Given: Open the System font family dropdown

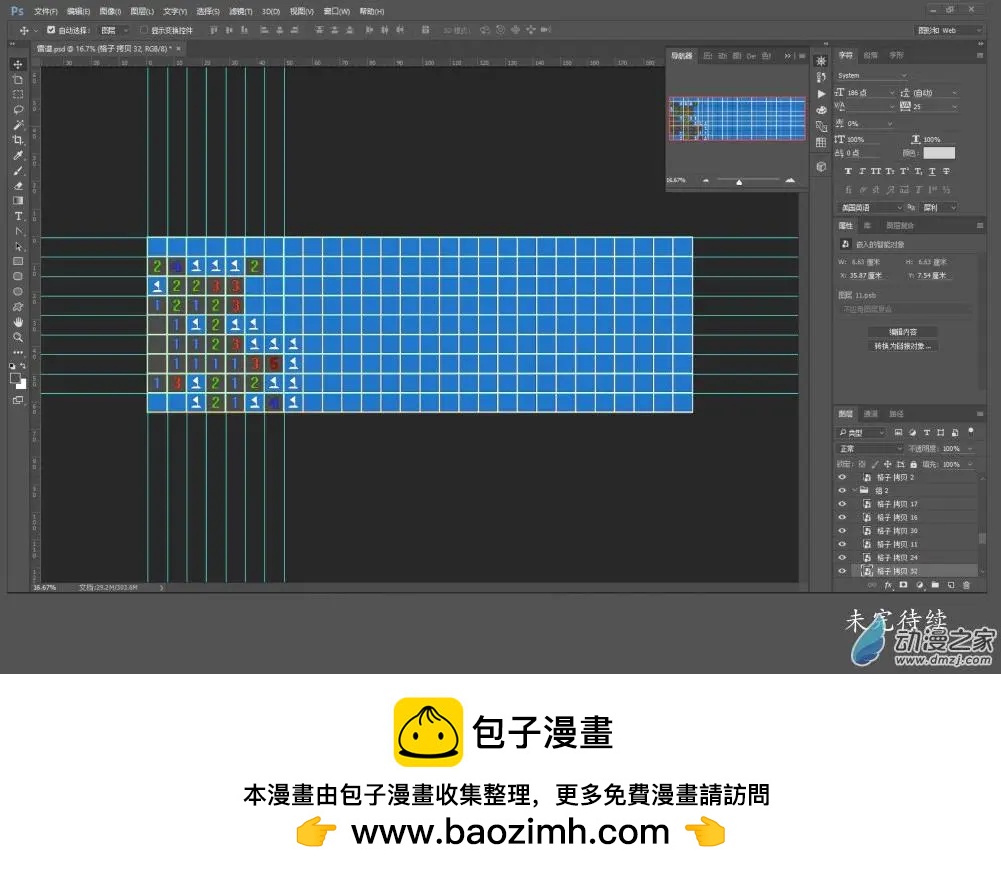Looking at the screenshot, I should tap(872, 76).
